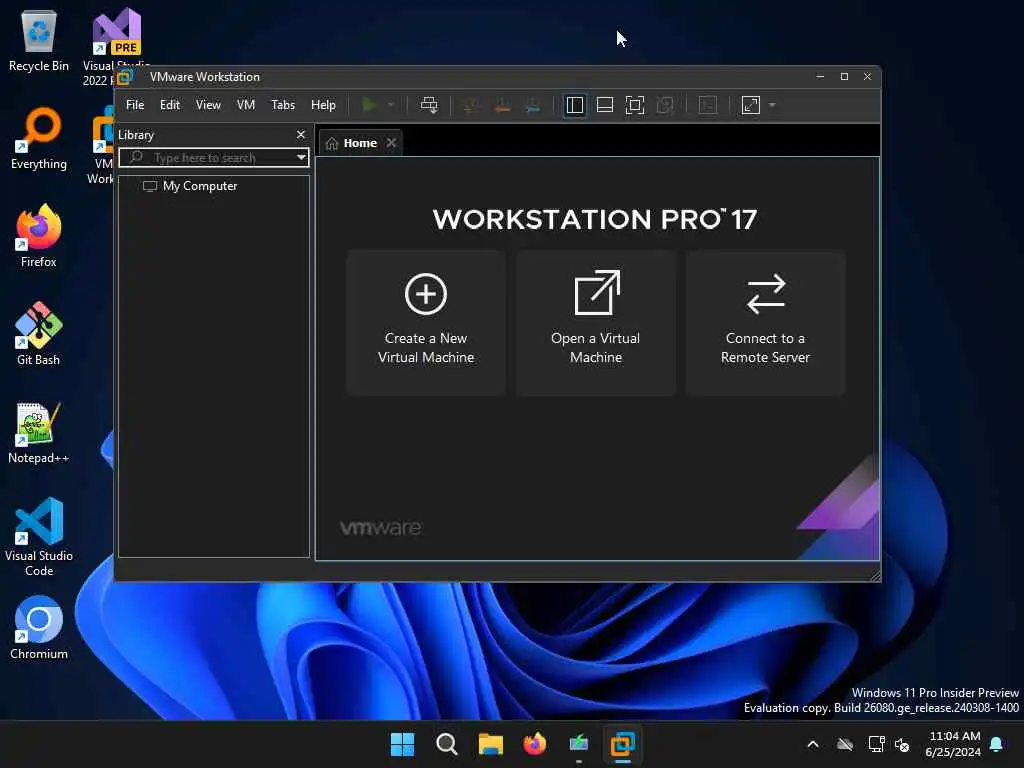Click the Enter Full Screen toolbar icon
Viewport: 1024px width, 768px height.
[635, 105]
